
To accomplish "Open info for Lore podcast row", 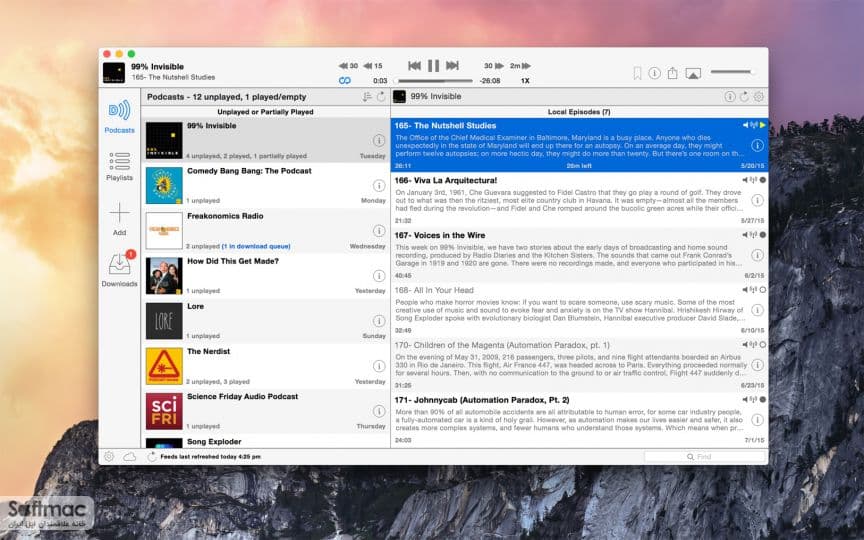I will [x=379, y=321].
